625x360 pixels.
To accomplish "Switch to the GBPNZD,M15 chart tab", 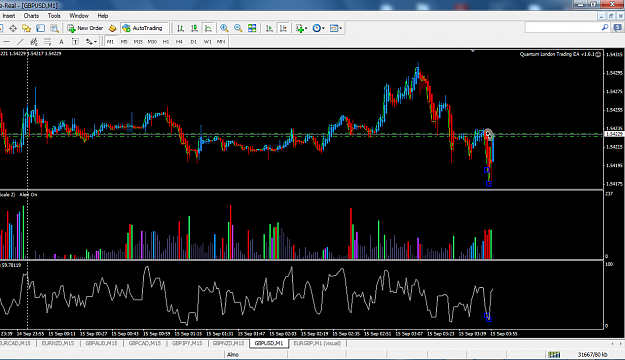I will [228, 343].
